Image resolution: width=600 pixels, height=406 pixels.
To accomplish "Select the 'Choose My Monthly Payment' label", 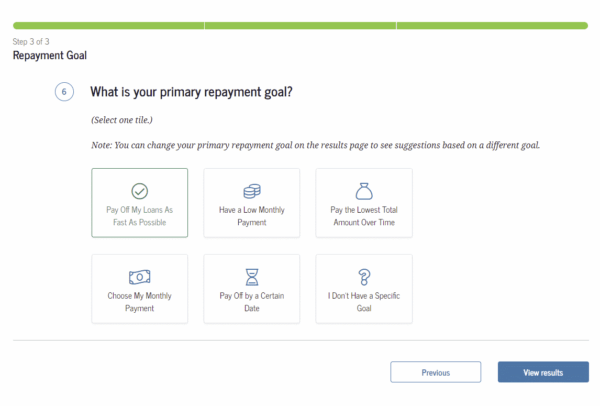I will (140, 302).
